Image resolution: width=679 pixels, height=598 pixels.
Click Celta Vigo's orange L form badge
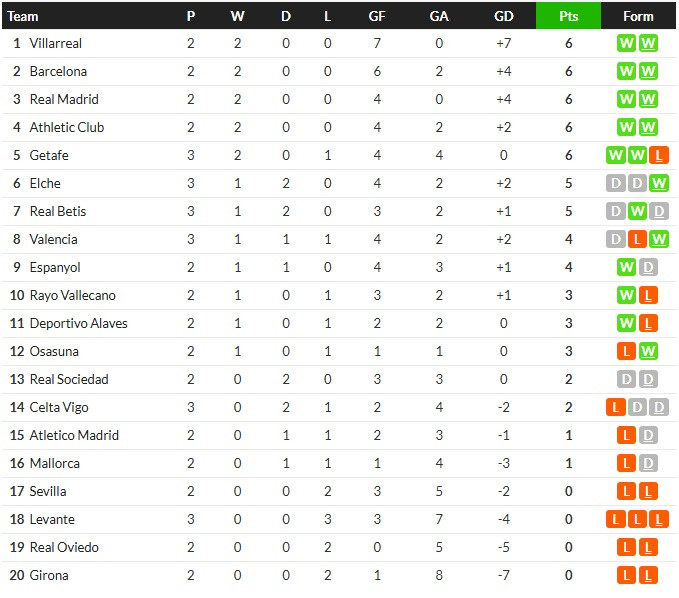click(x=616, y=407)
